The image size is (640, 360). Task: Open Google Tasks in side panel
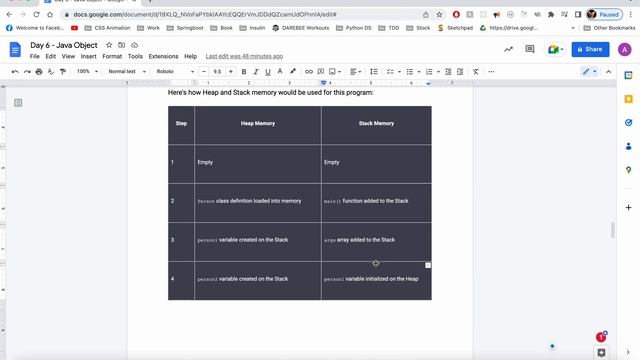tap(629, 122)
